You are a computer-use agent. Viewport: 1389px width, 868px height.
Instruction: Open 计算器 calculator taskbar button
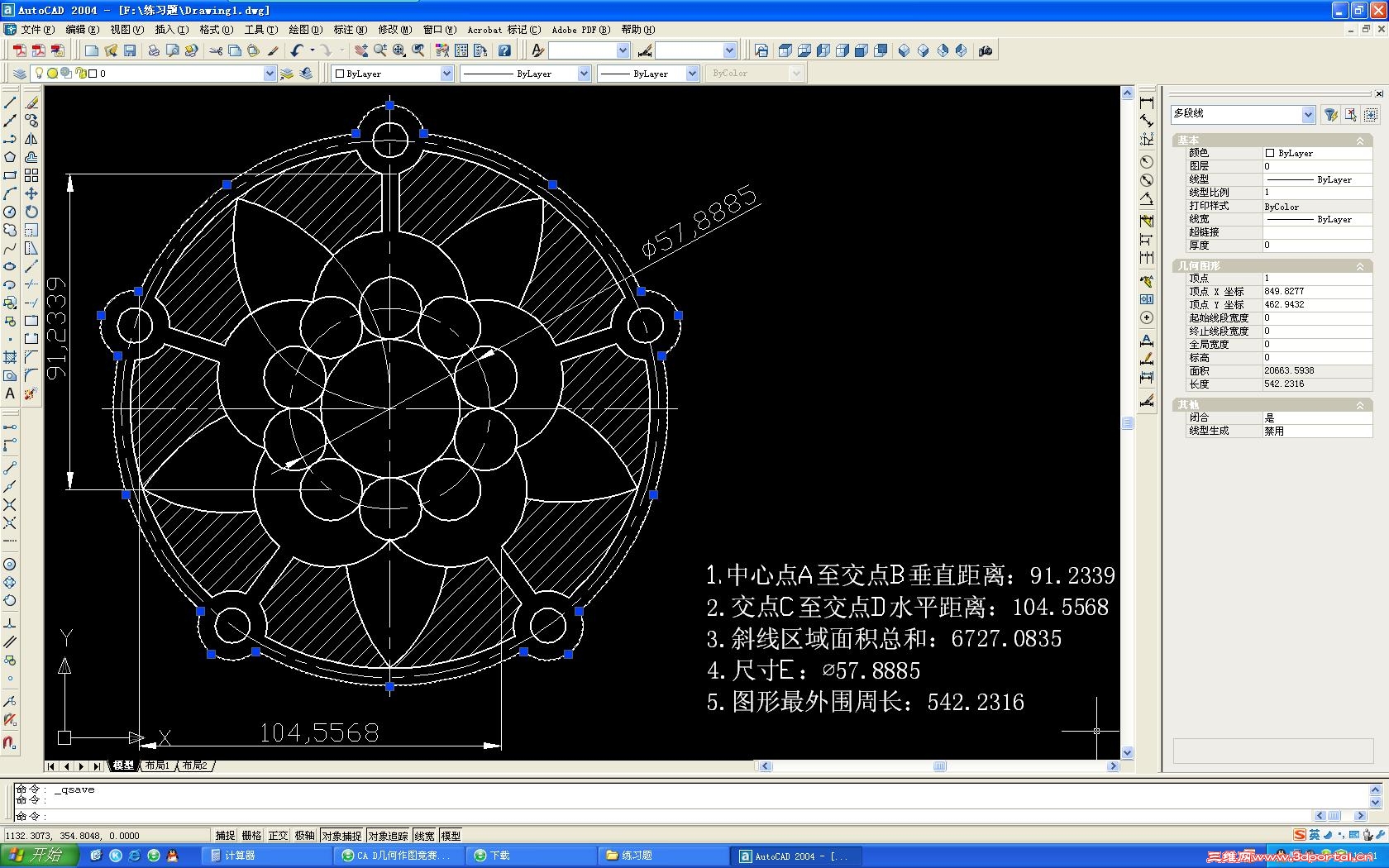[x=266, y=856]
